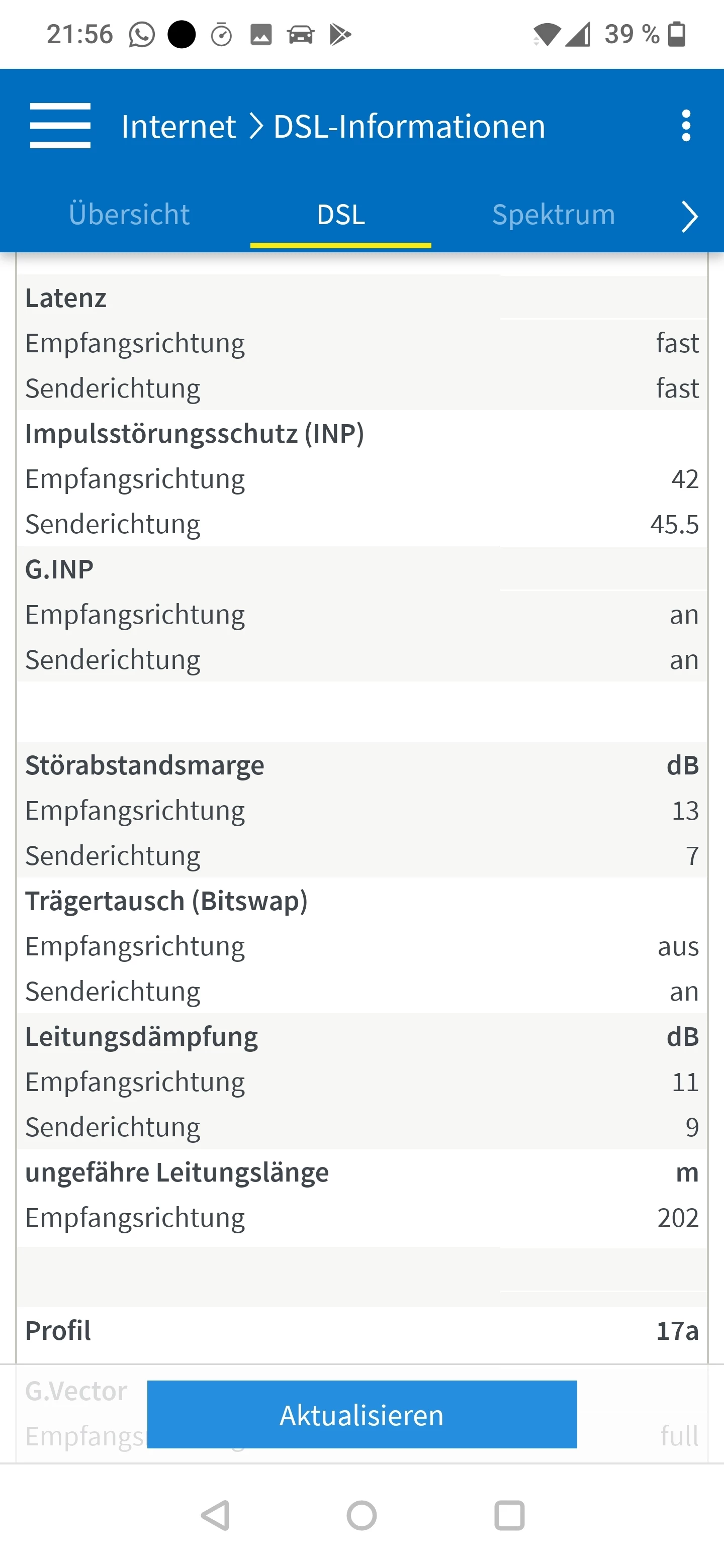Tap the ungefähre Leitungslänge value 202

678,1217
